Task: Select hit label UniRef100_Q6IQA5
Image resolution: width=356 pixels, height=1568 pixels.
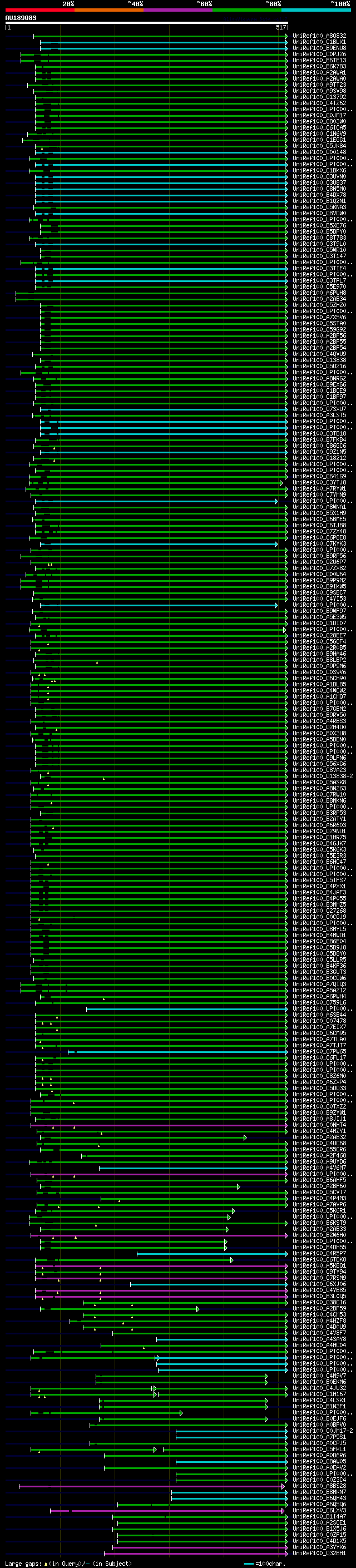Action: click(319, 128)
